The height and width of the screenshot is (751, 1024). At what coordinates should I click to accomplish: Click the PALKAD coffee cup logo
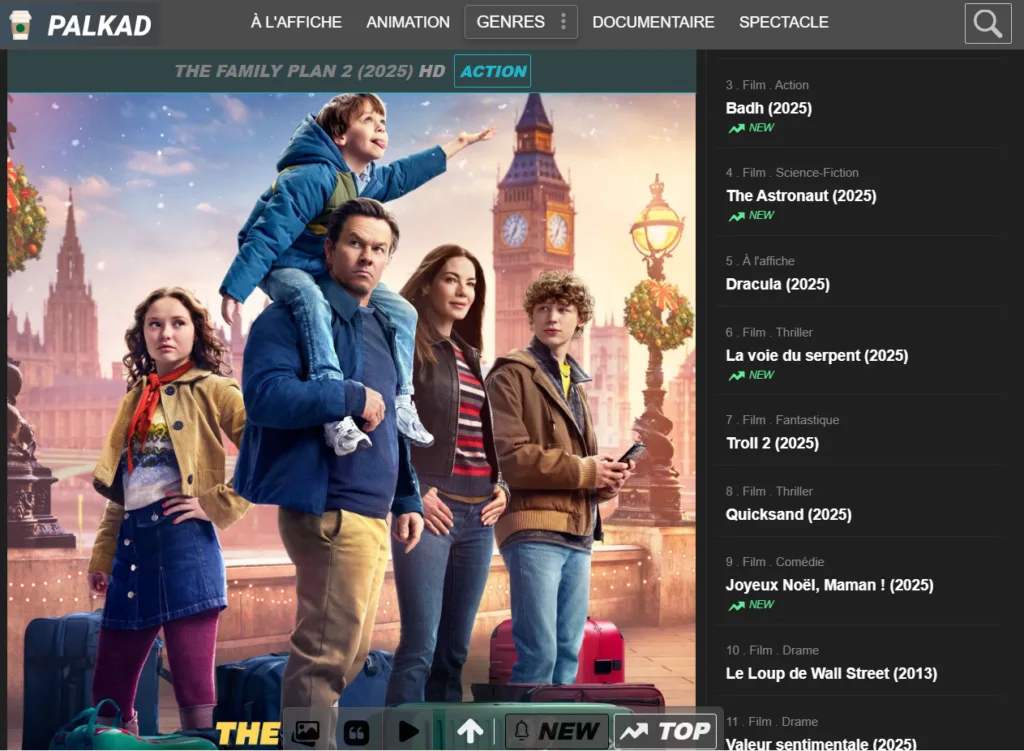[x=20, y=25]
